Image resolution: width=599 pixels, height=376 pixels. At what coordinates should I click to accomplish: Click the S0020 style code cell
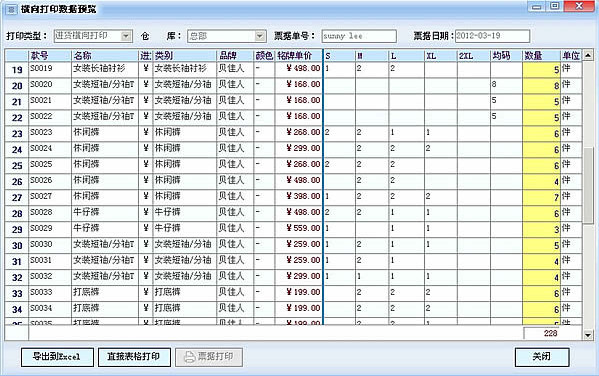click(x=50, y=85)
